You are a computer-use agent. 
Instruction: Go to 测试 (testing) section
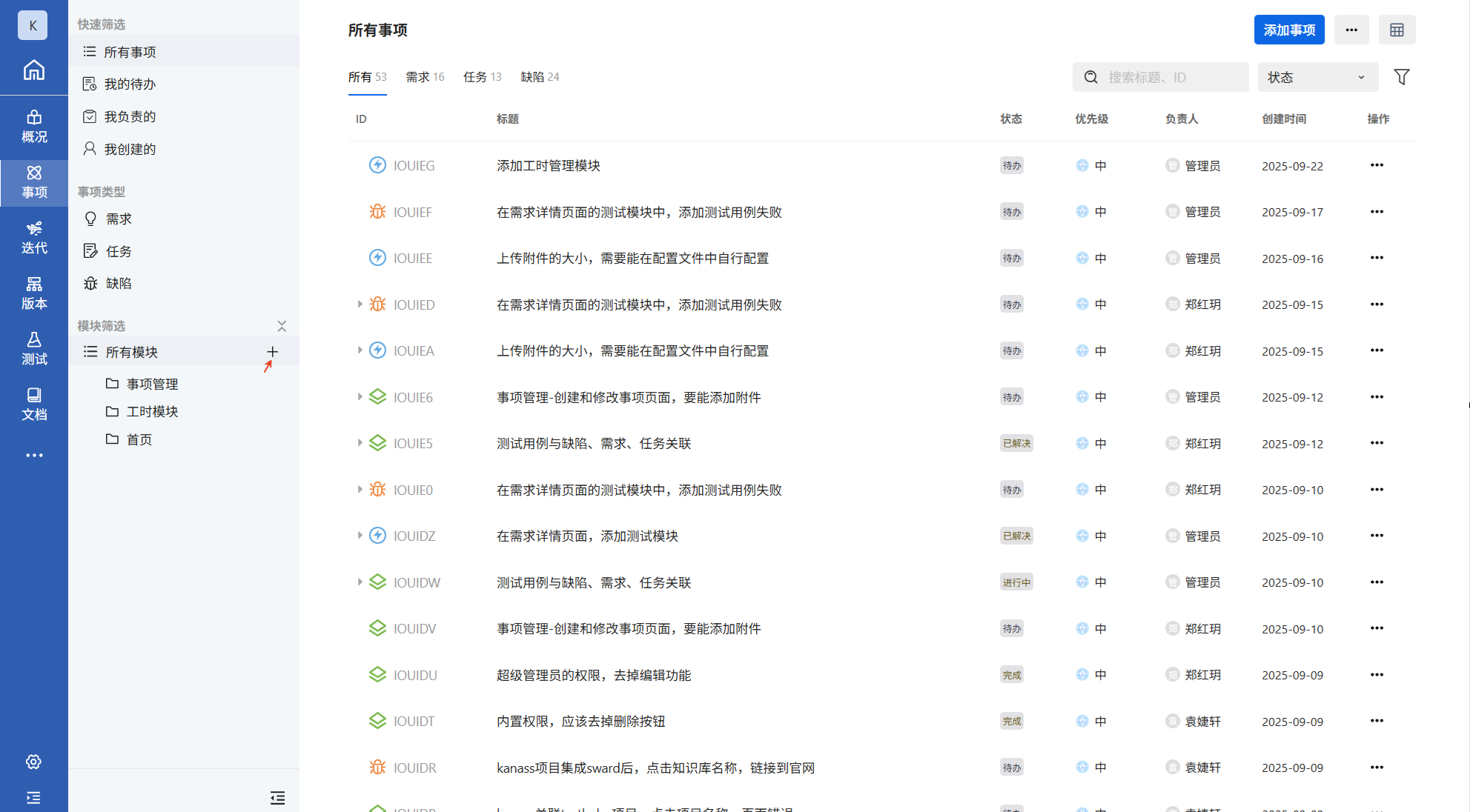[34, 348]
